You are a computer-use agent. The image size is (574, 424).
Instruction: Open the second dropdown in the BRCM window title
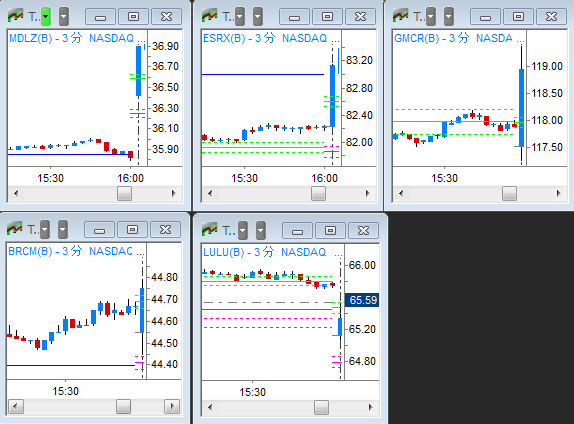point(63,230)
